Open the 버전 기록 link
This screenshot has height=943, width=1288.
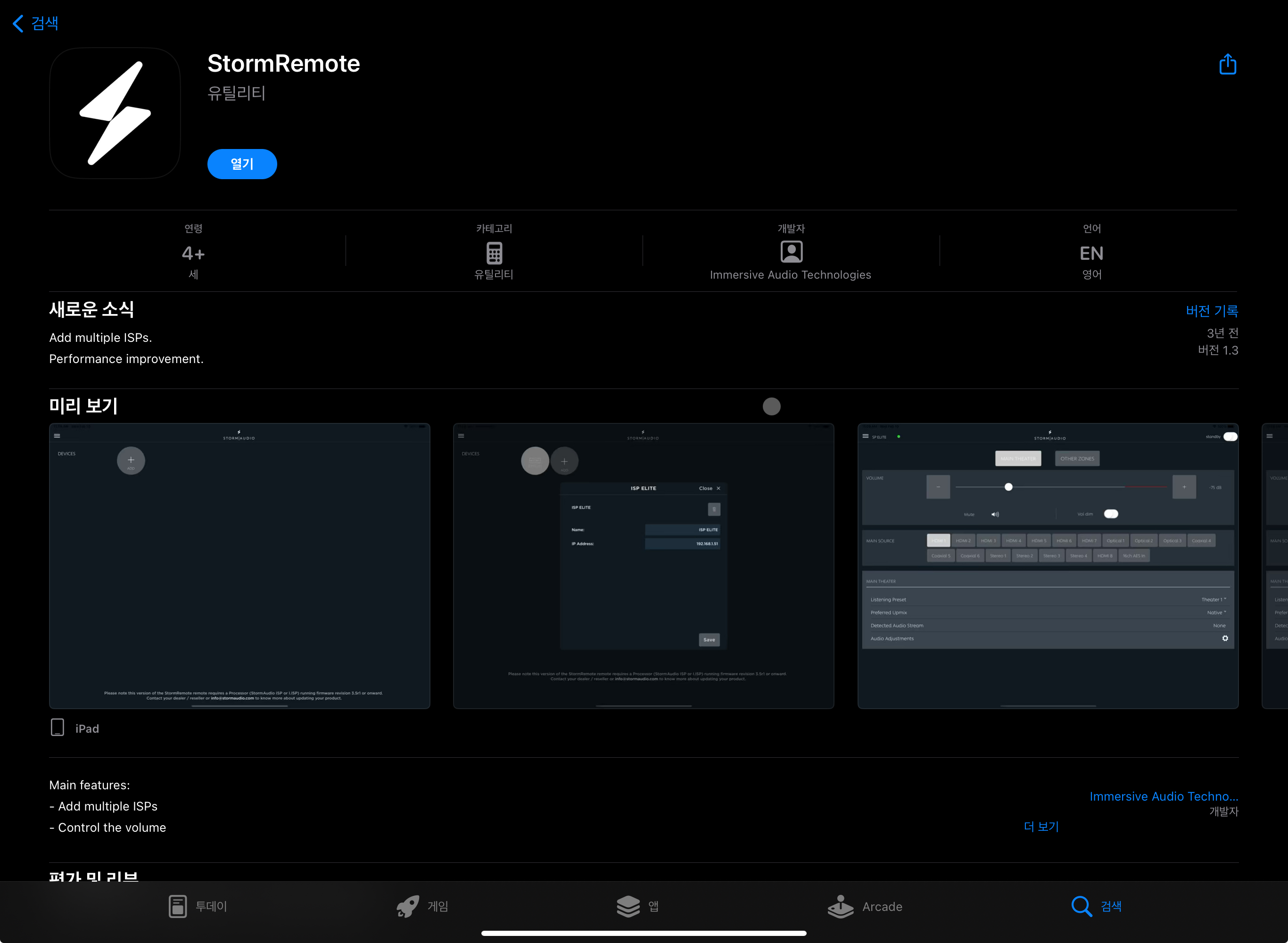click(1211, 311)
